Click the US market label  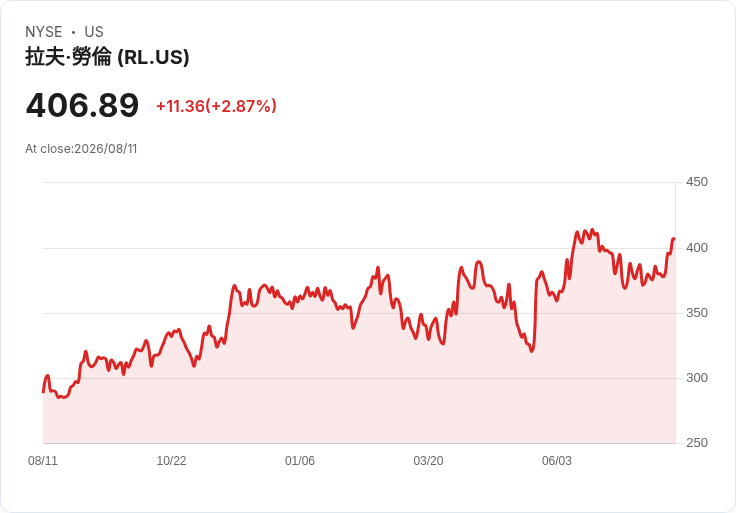94,32
